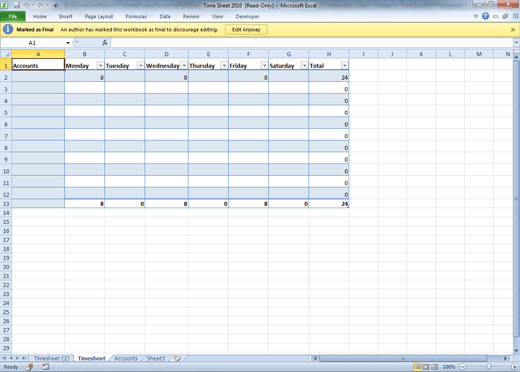Select the Accounts header cell

38,65
